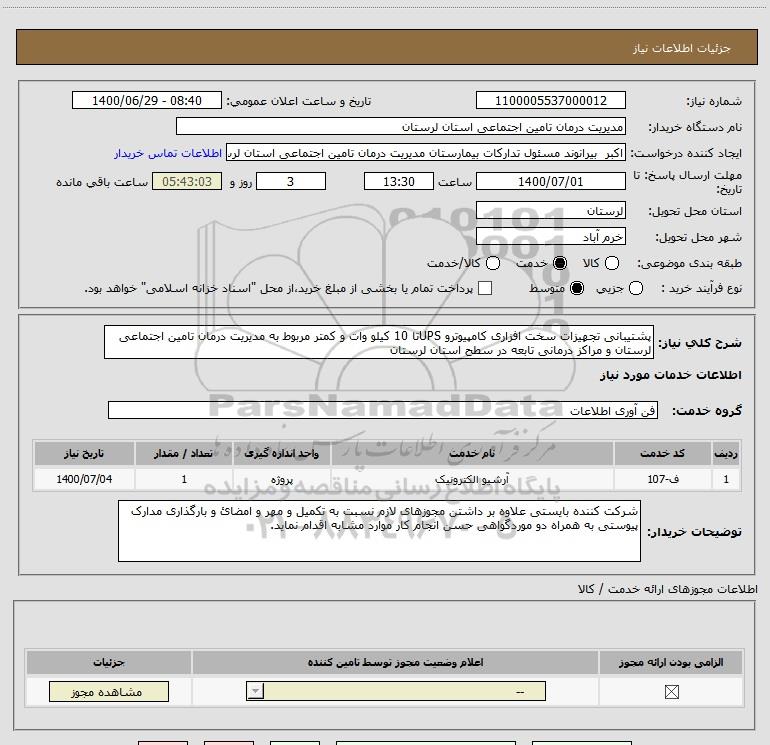
Task: Click the ردیف column header
Action: click(x=726, y=453)
